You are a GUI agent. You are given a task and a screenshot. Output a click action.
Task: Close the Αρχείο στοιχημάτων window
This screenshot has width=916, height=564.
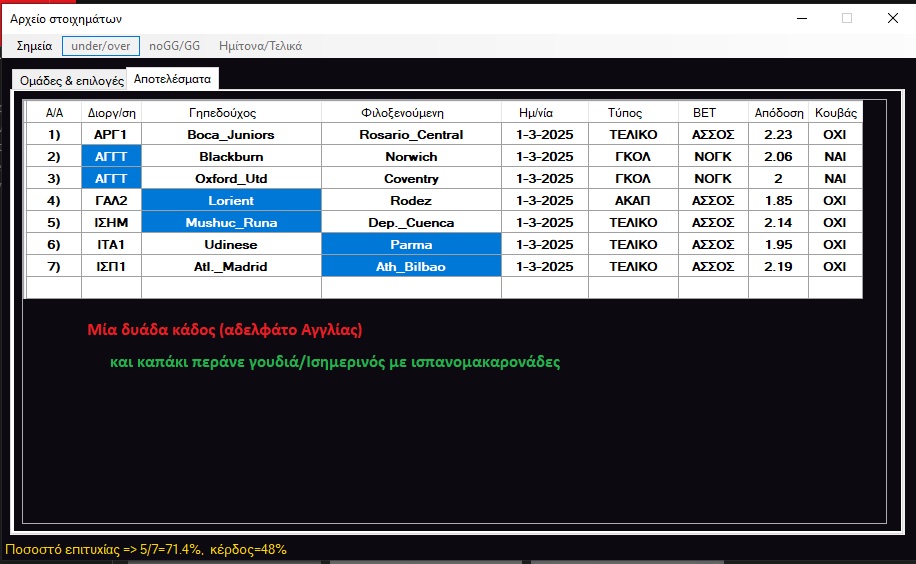tap(892, 18)
